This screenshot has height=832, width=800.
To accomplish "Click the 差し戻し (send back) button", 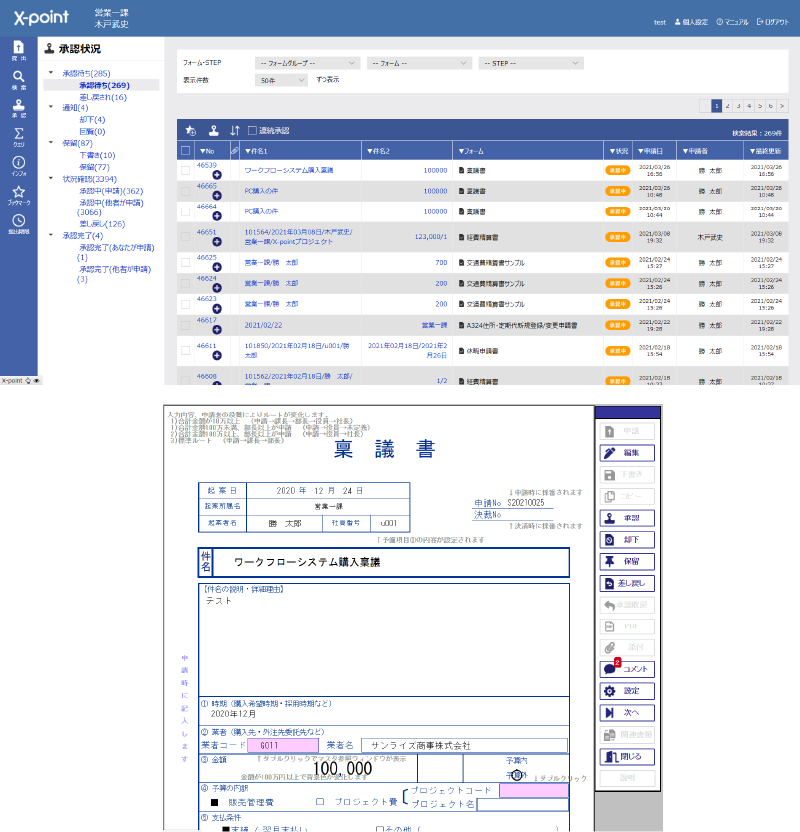I will point(627,583).
